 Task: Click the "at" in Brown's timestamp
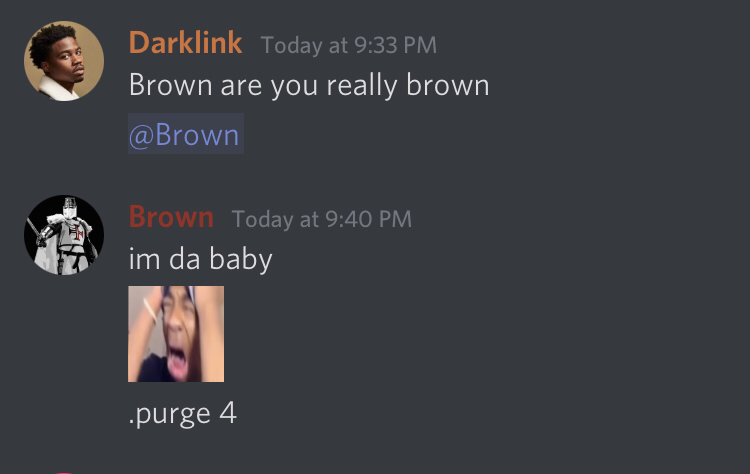tap(309, 220)
